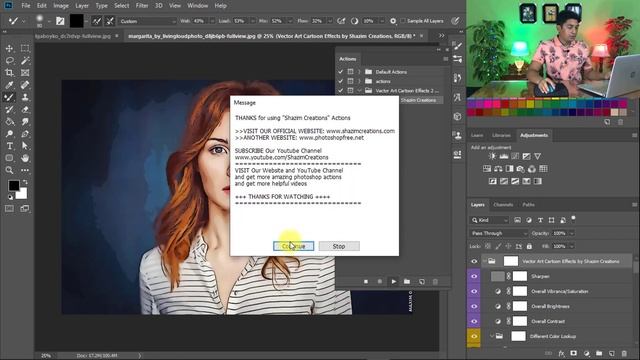This screenshot has height=360, width=640.
Task: Open the File menu
Action: pos(26,6)
